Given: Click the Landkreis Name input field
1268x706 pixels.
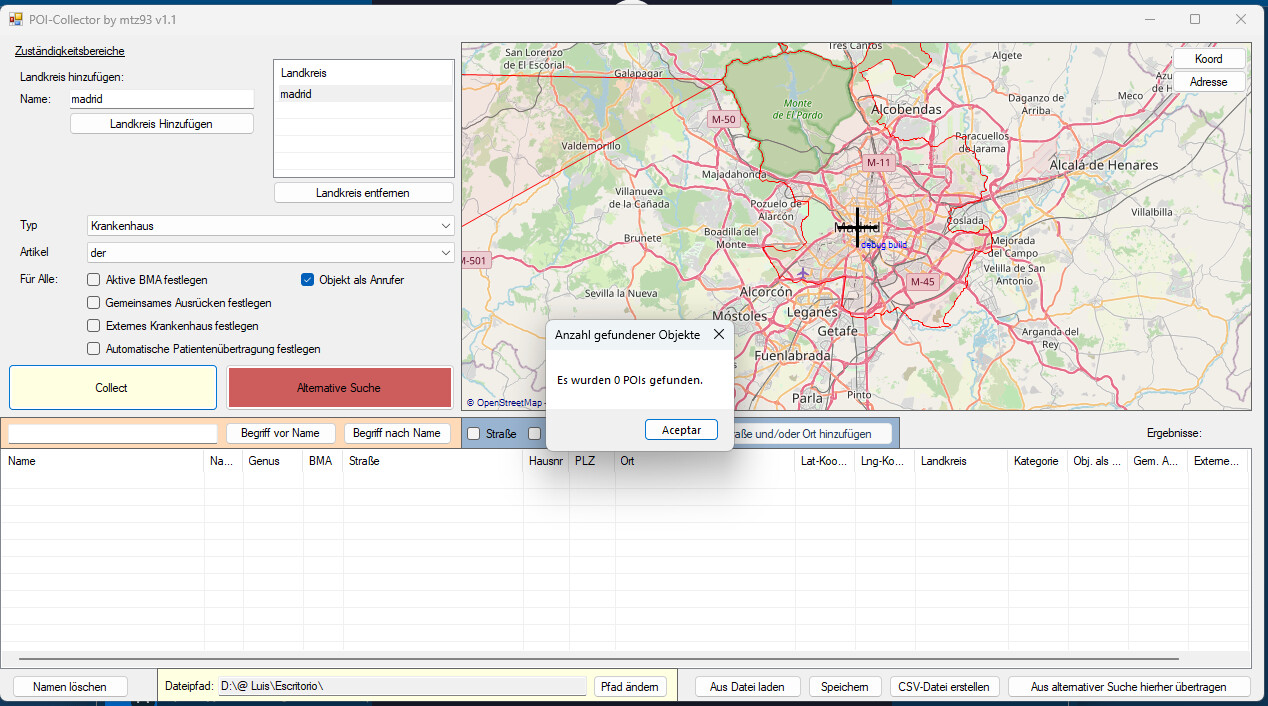Looking at the screenshot, I should click(161, 99).
